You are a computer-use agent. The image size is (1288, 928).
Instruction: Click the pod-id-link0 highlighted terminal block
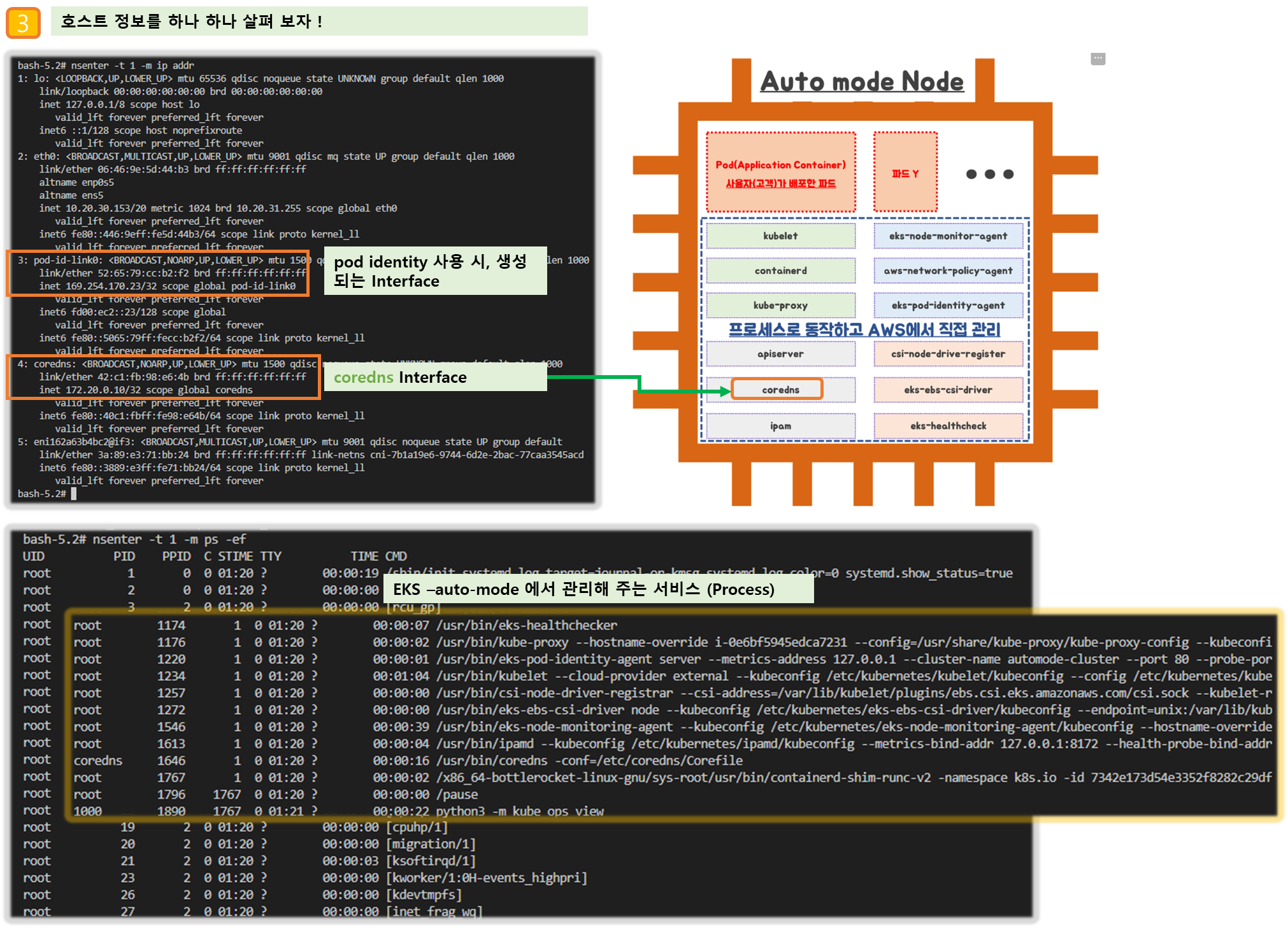pyautogui.click(x=158, y=273)
